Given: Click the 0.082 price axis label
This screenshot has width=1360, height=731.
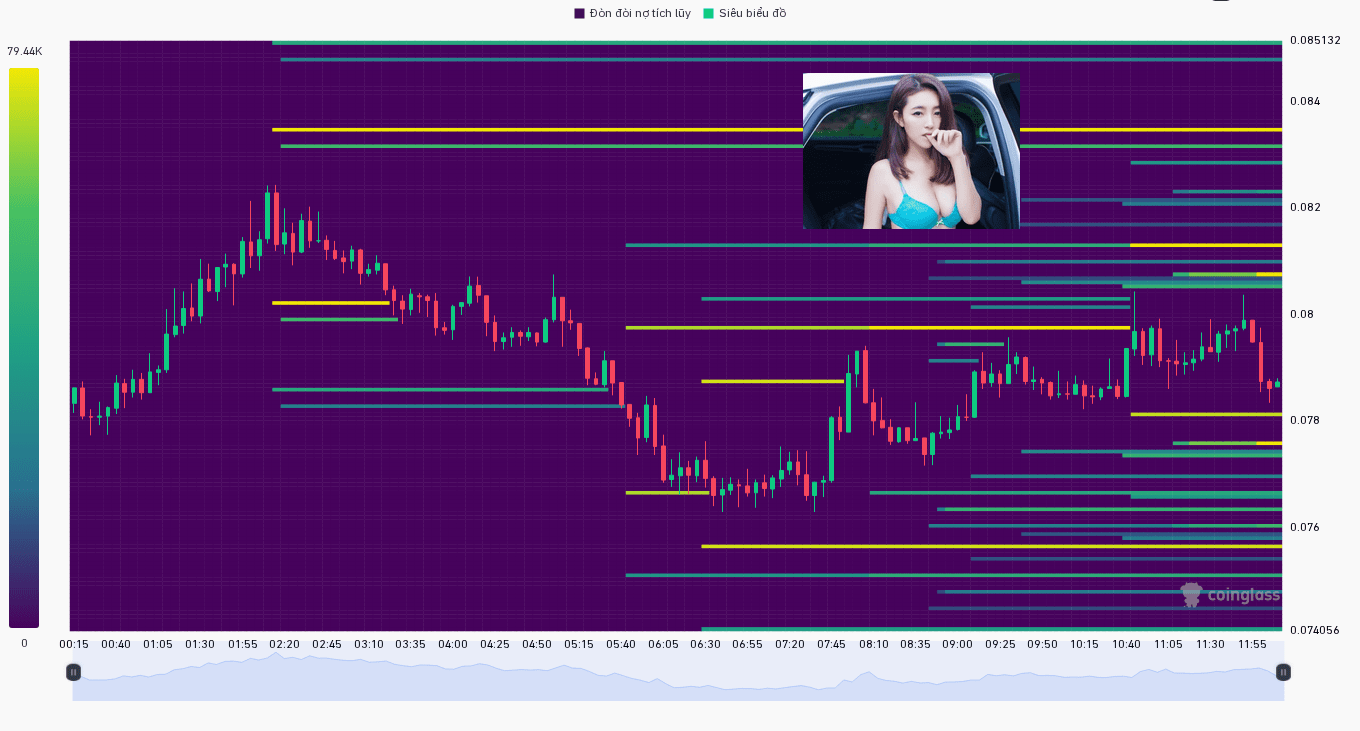Looking at the screenshot, I should pyautogui.click(x=1305, y=207).
